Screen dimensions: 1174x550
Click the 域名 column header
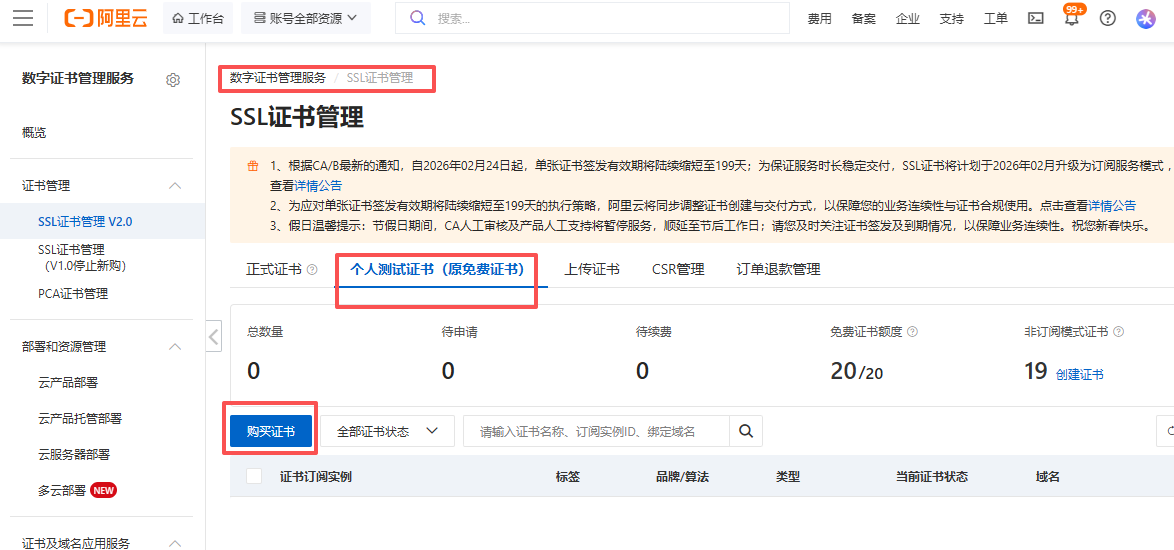(1047, 477)
